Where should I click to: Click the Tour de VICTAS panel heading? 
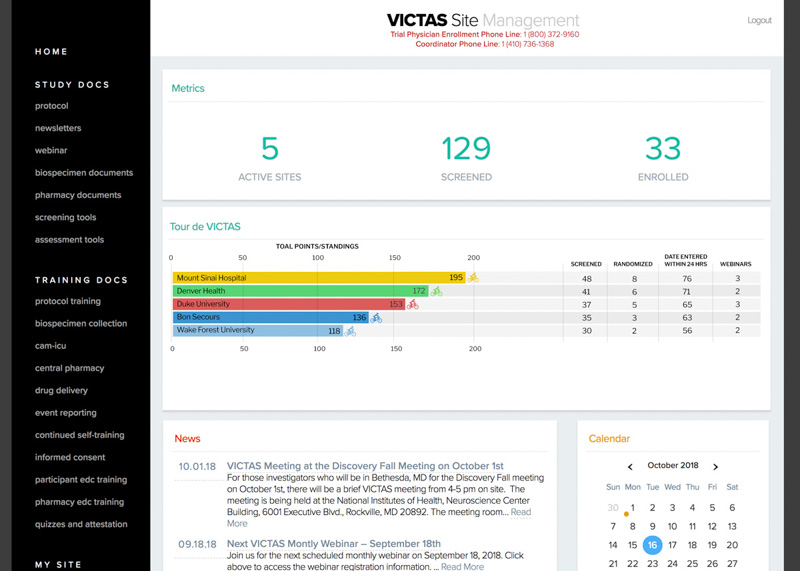pos(205,227)
